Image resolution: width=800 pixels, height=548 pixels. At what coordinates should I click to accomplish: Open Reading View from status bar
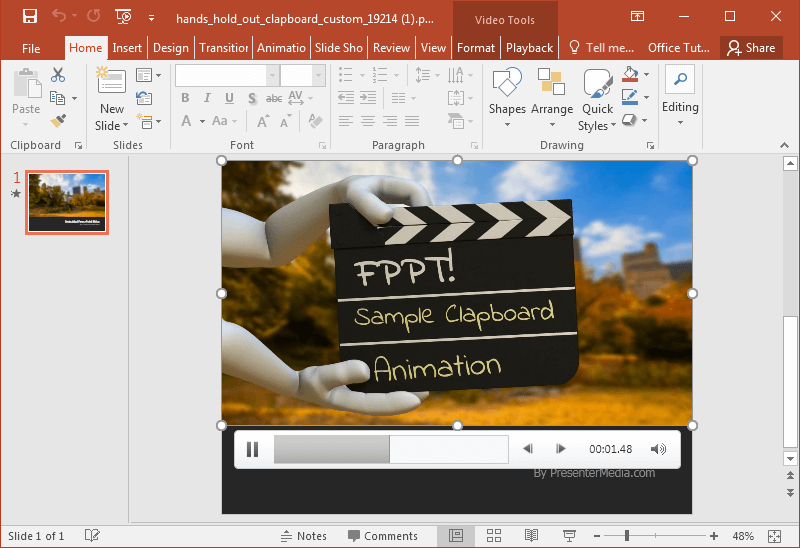pos(532,536)
